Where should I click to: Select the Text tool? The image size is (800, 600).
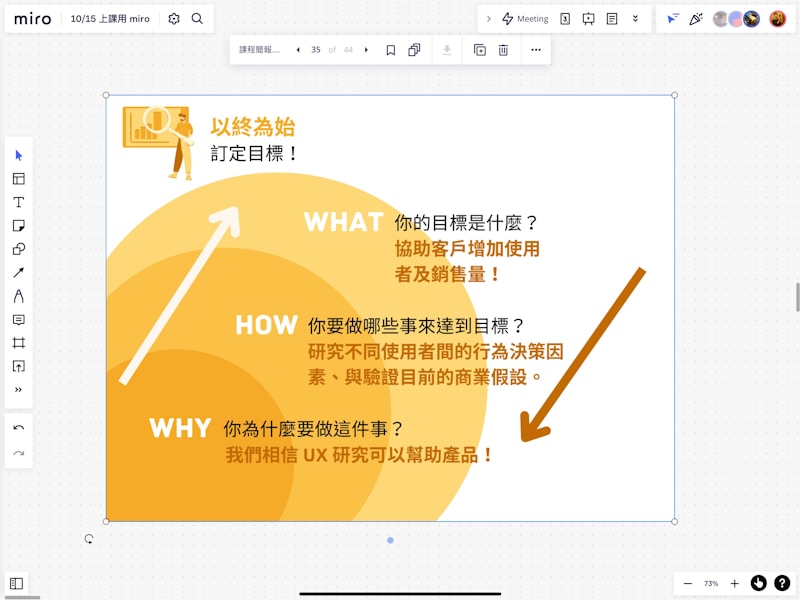[x=18, y=202]
